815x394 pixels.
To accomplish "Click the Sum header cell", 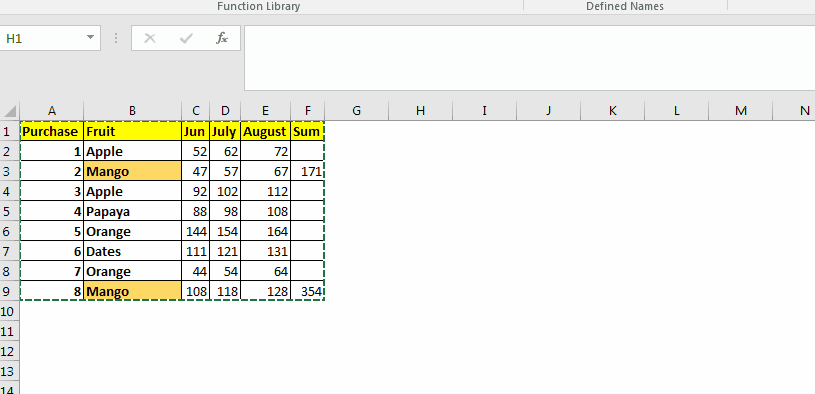I will click(308, 132).
